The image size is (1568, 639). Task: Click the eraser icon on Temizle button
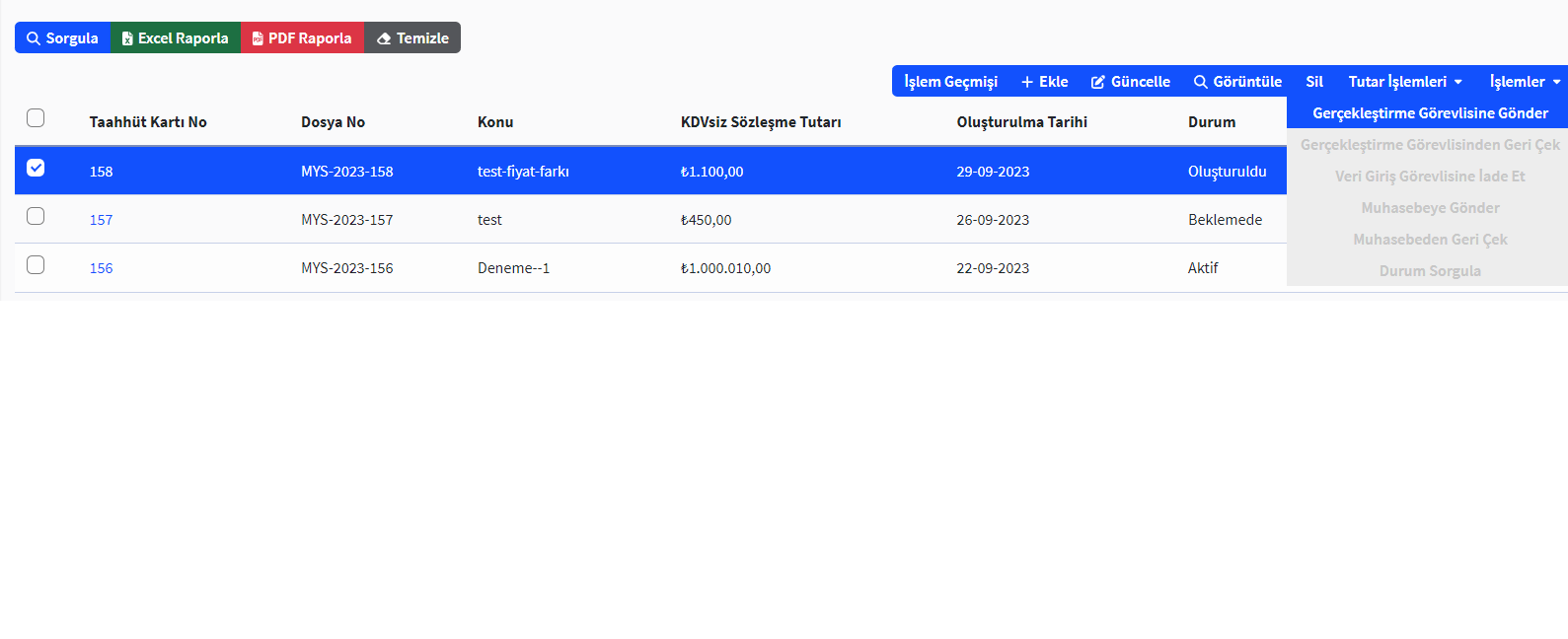pos(384,38)
